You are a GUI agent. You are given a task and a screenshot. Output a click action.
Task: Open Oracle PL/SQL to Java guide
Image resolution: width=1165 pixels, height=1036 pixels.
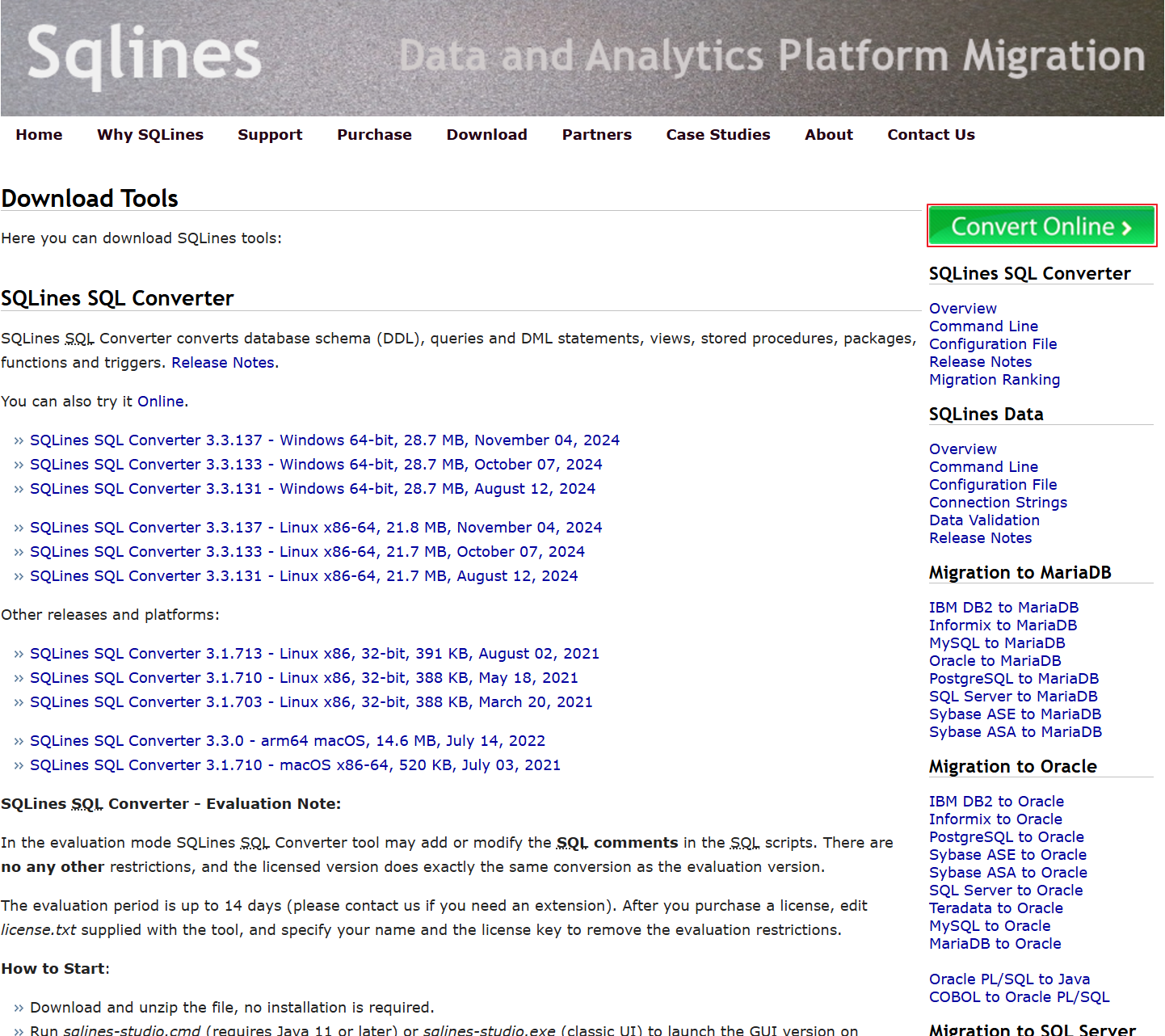pyautogui.click(x=1009, y=979)
